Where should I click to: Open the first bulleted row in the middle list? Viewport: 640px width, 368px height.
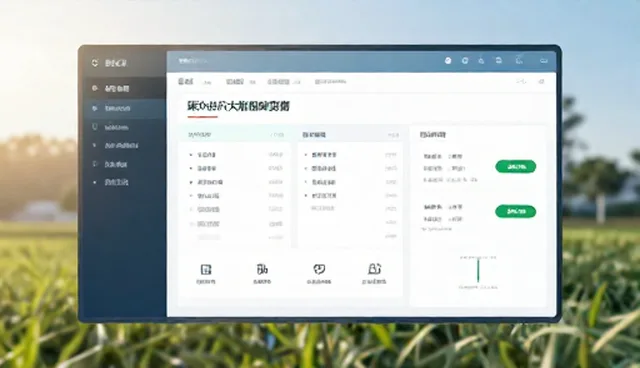(350, 155)
